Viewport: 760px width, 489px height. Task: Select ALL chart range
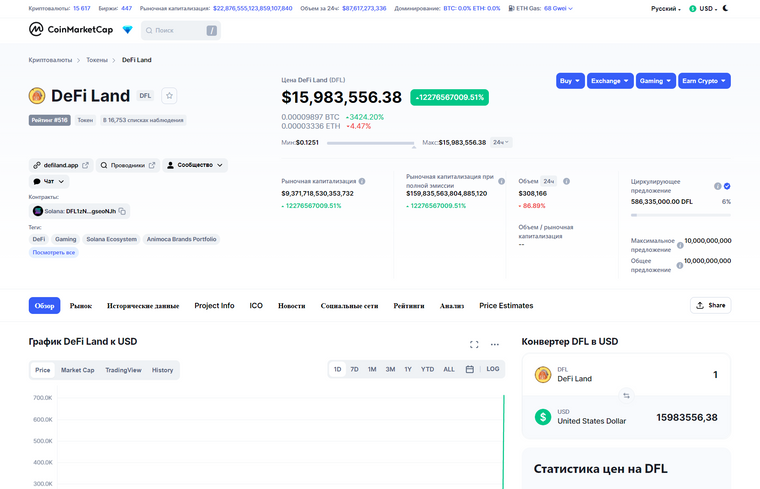tap(449, 369)
